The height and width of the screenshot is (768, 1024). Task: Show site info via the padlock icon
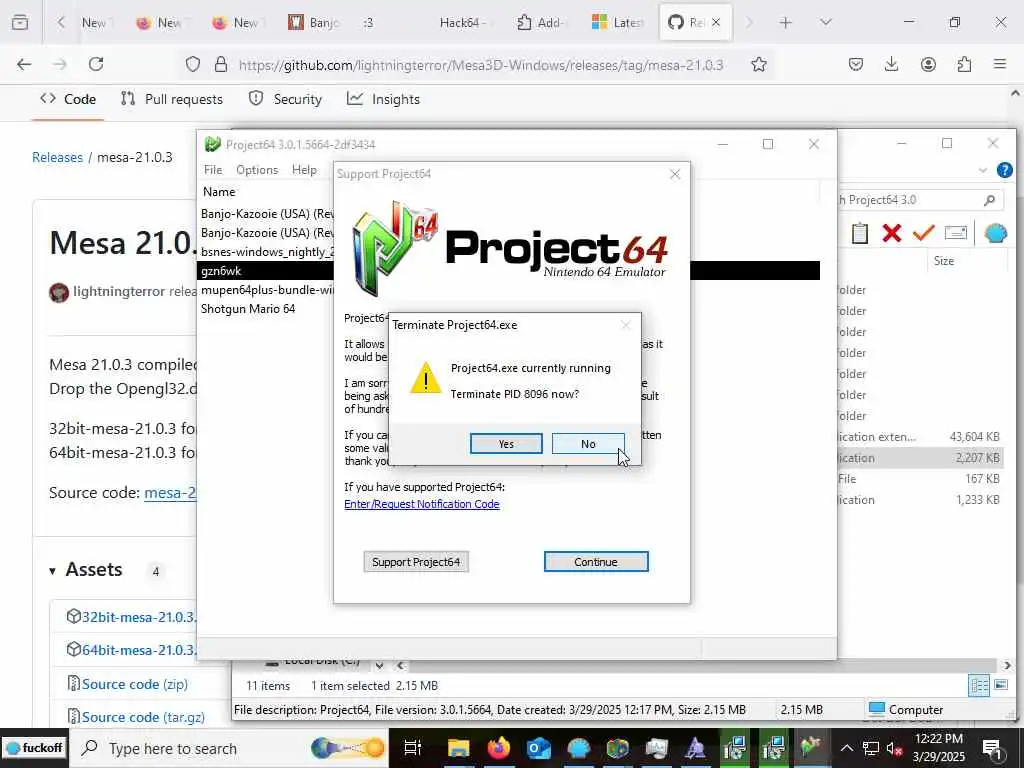coord(221,64)
